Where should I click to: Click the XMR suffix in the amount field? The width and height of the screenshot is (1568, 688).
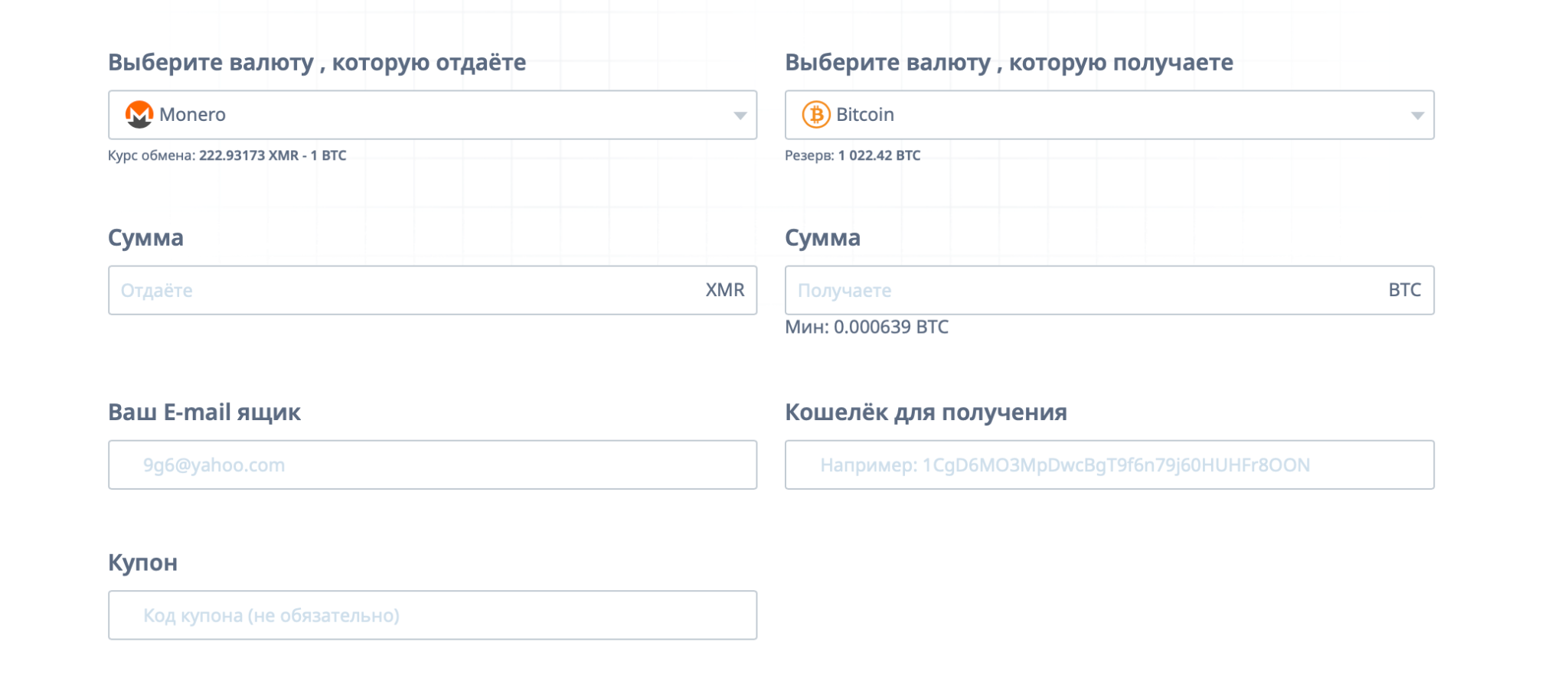point(724,290)
